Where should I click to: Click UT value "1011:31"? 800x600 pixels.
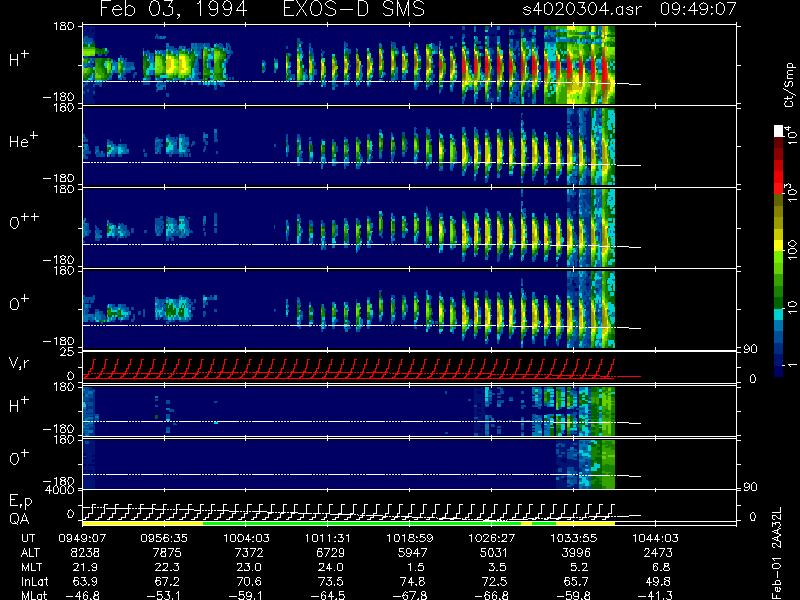click(328, 538)
